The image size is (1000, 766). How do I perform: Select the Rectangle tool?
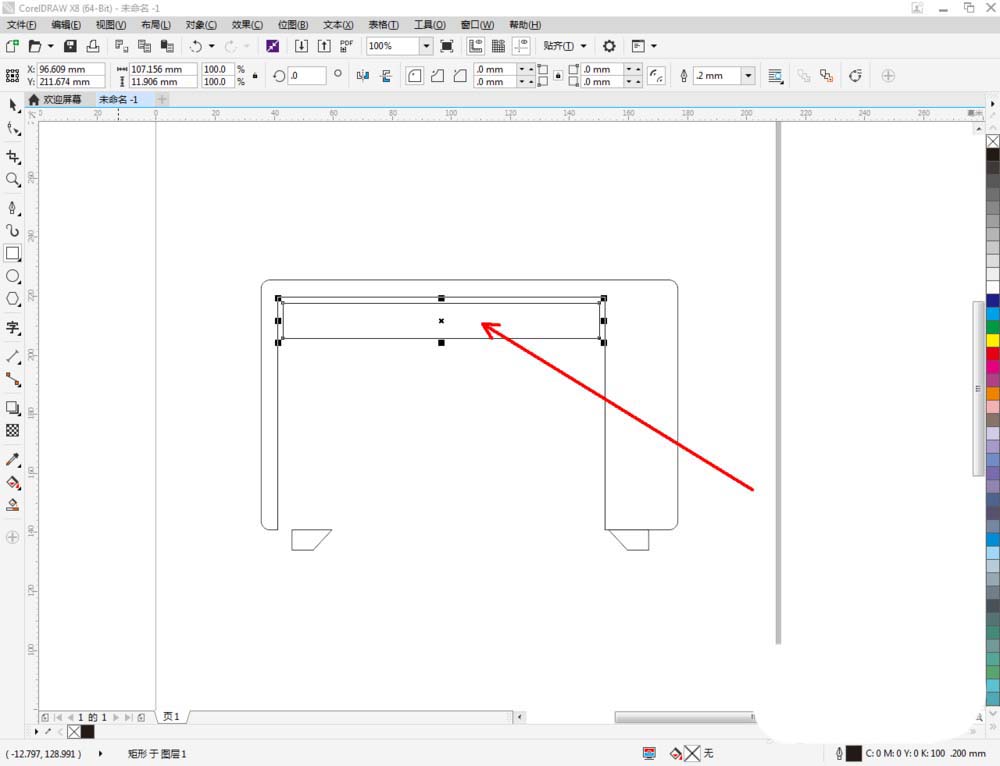tap(13, 253)
